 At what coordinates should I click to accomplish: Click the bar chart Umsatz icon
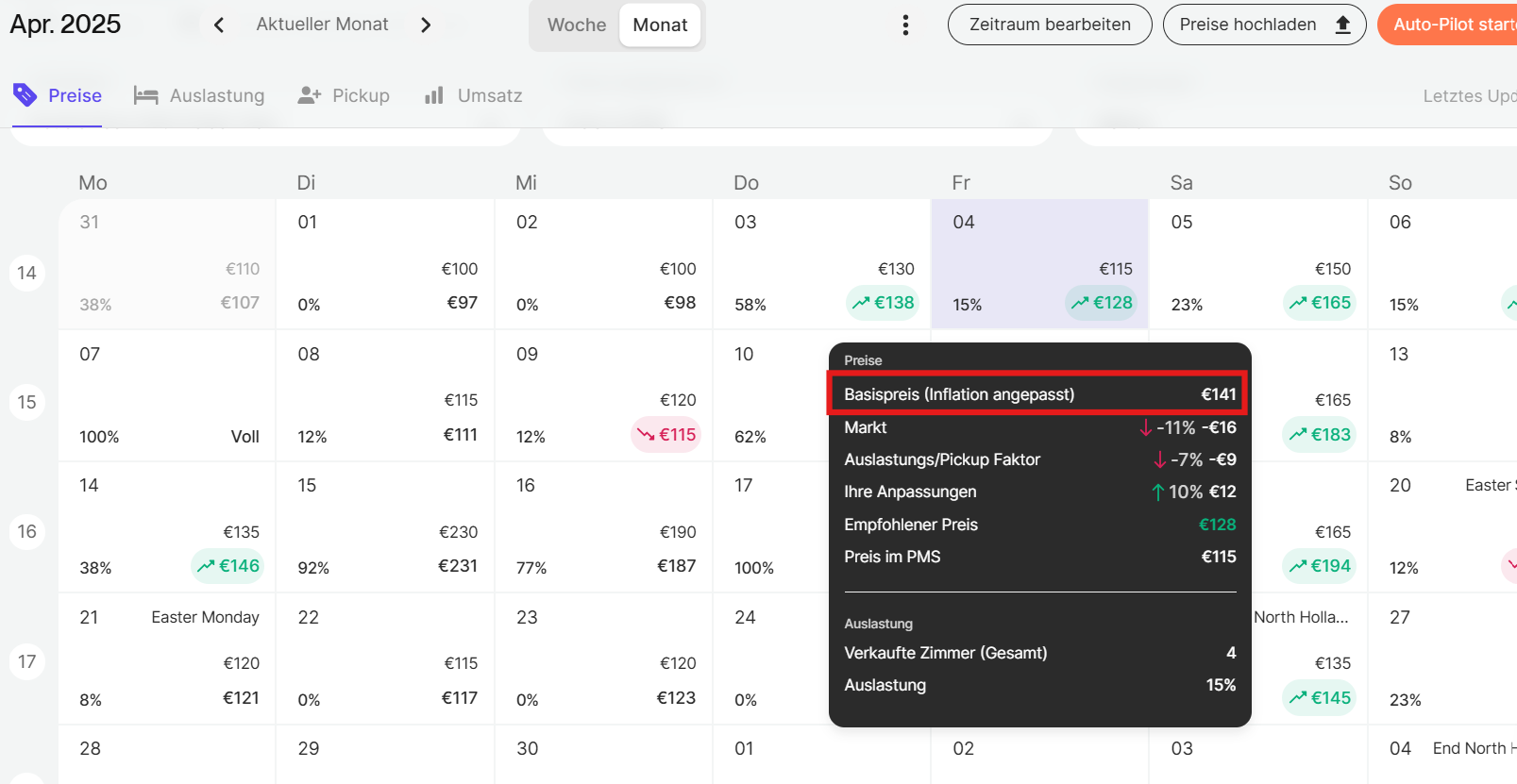434,95
